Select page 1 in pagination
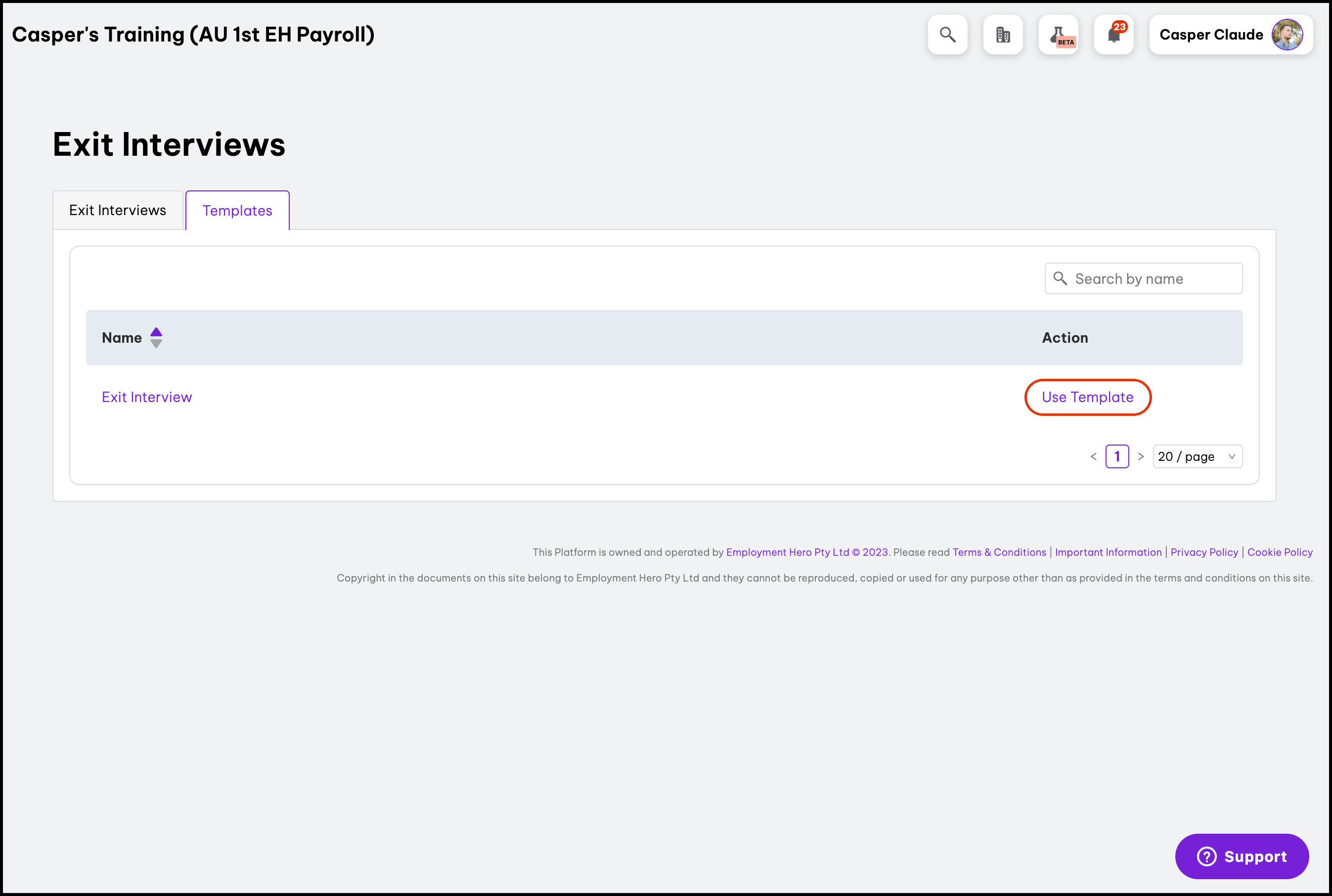 point(1116,456)
